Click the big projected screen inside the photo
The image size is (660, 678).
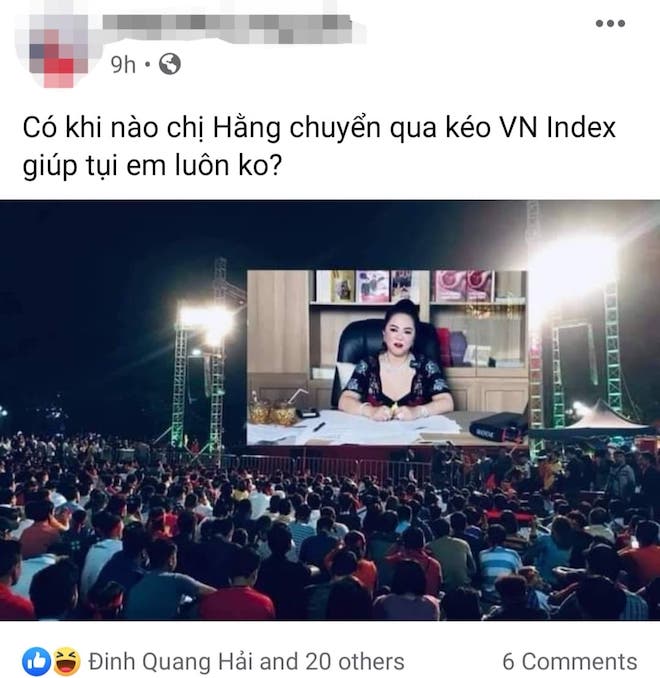pyautogui.click(x=387, y=358)
